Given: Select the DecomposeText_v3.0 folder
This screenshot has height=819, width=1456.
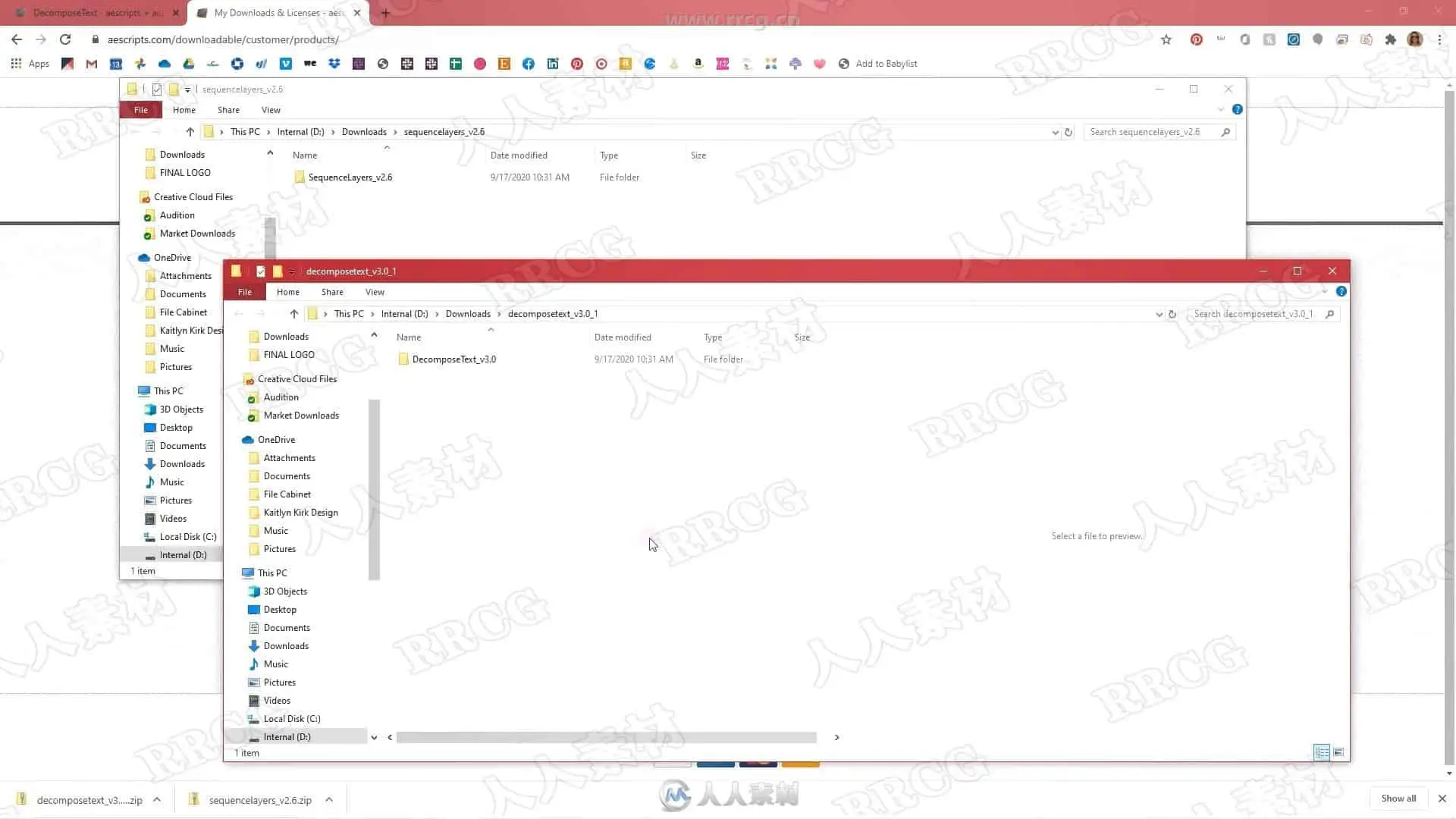Looking at the screenshot, I should click(453, 359).
